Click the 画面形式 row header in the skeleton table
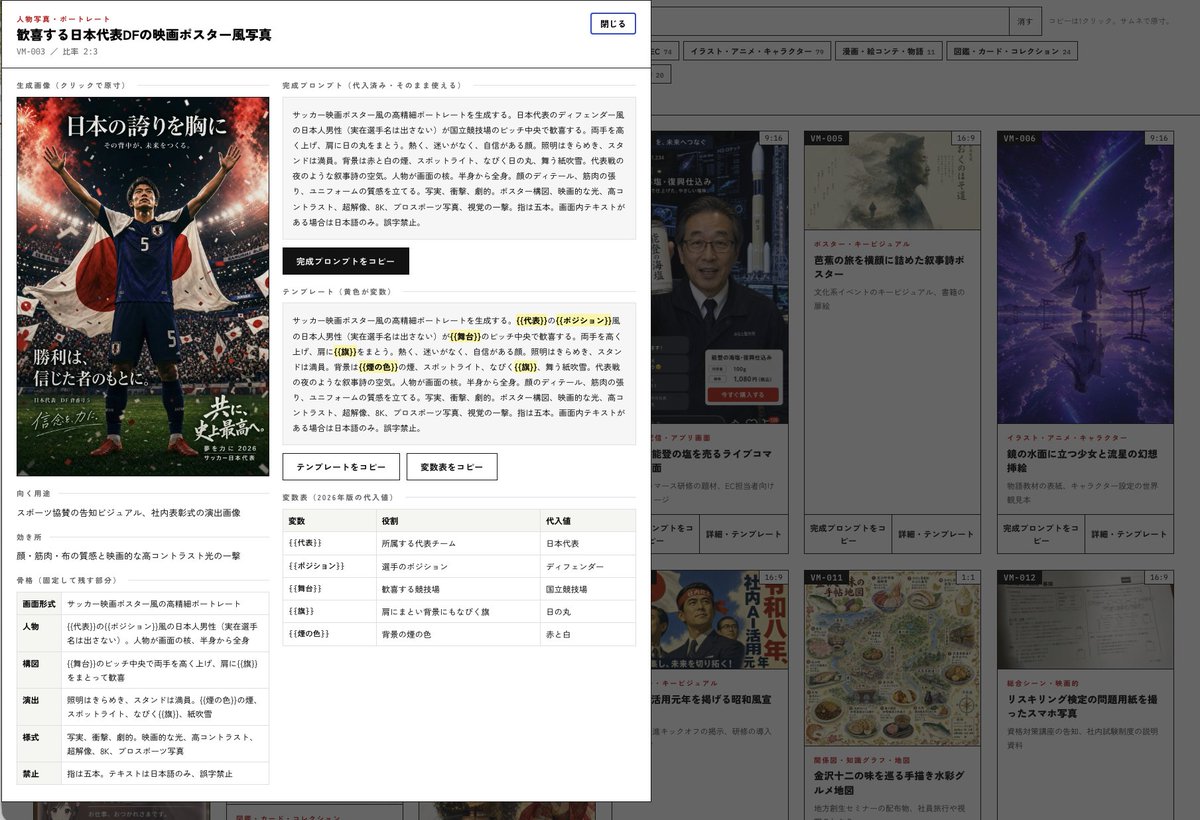 [x=39, y=604]
